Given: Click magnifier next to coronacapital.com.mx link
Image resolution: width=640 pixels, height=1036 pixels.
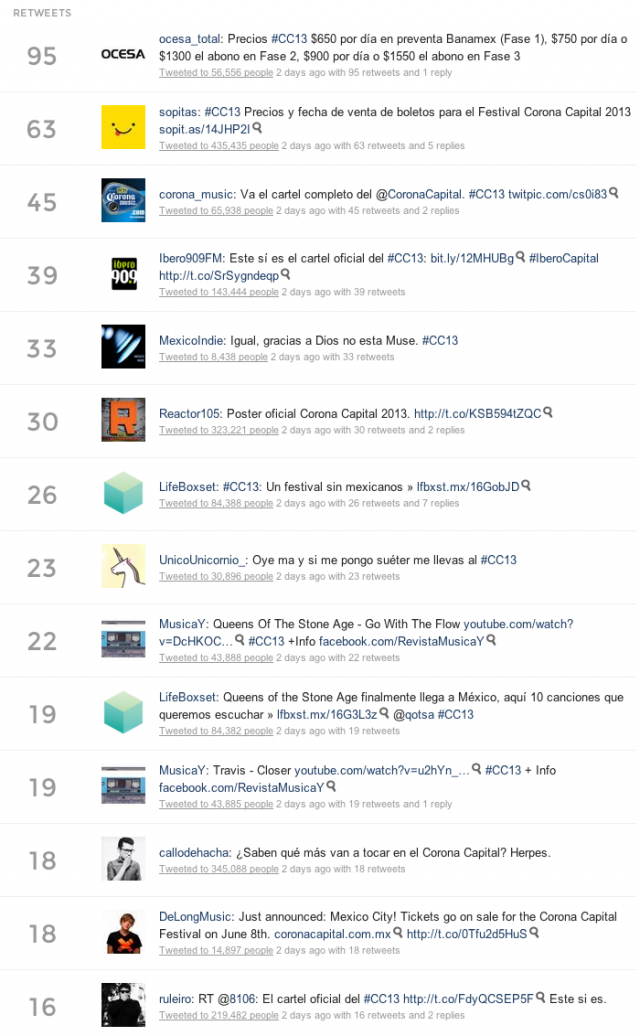Looking at the screenshot, I should [x=398, y=932].
